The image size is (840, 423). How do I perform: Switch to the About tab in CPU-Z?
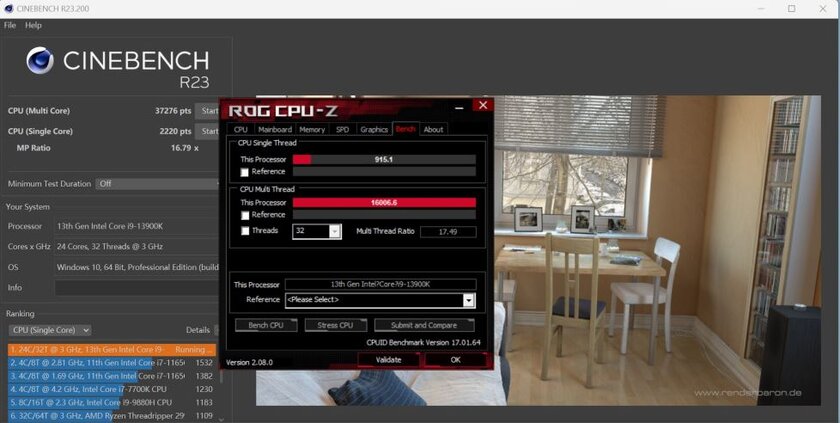click(x=433, y=130)
